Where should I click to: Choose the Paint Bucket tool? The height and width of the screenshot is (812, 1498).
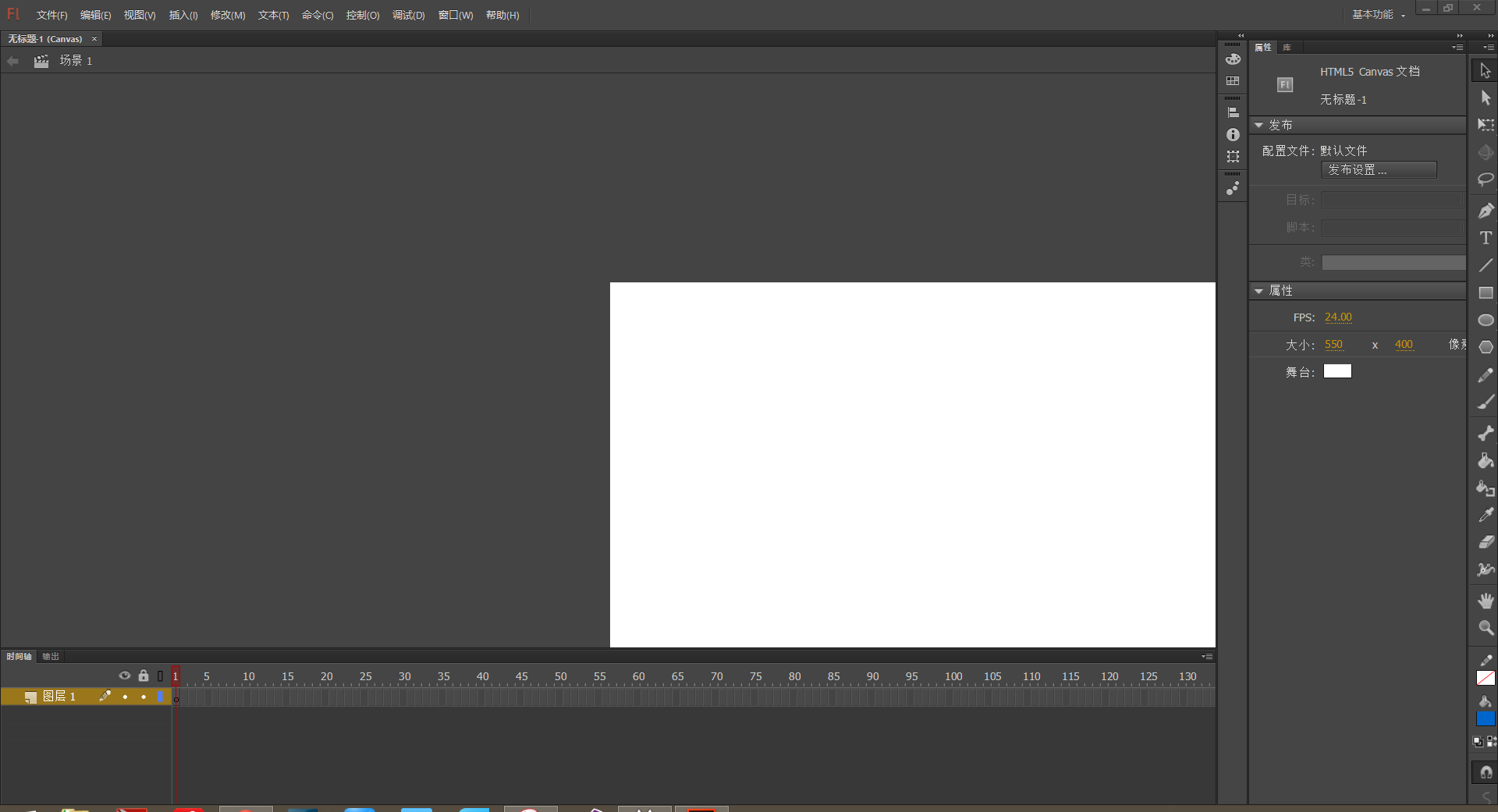1486,461
